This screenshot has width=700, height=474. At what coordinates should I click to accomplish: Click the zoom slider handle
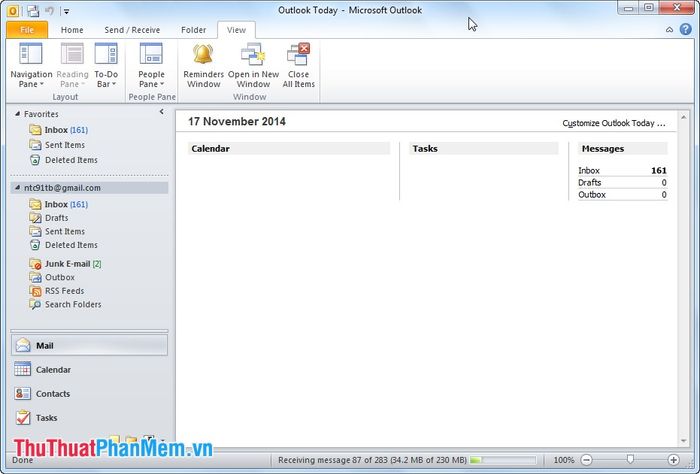click(x=630, y=459)
